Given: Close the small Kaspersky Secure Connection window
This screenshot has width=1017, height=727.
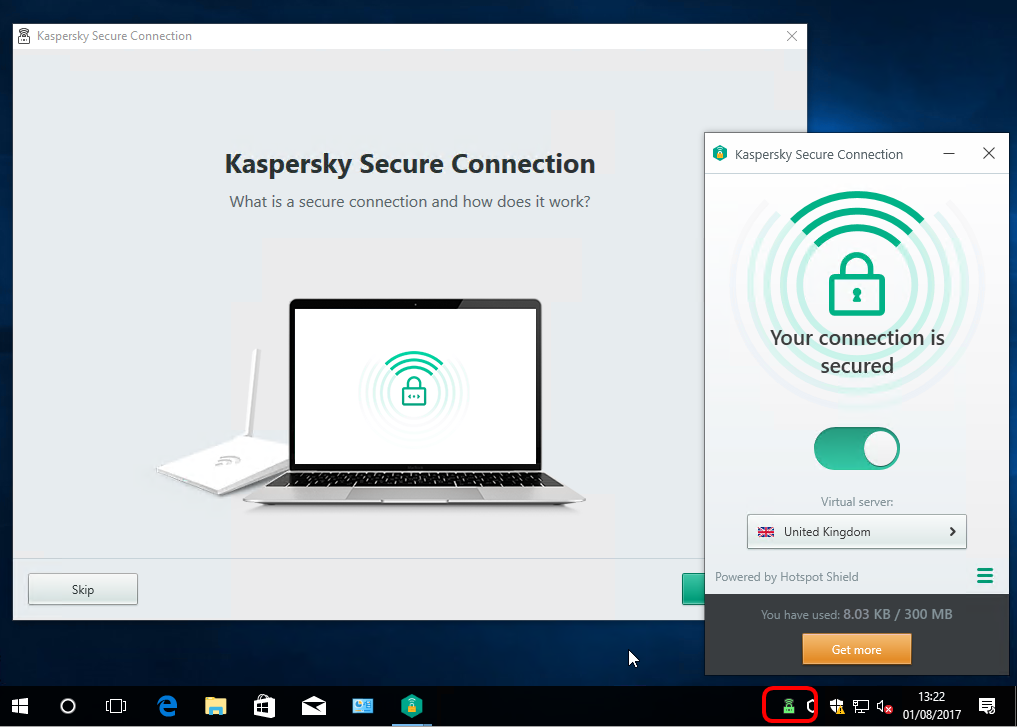Looking at the screenshot, I should pos(988,154).
